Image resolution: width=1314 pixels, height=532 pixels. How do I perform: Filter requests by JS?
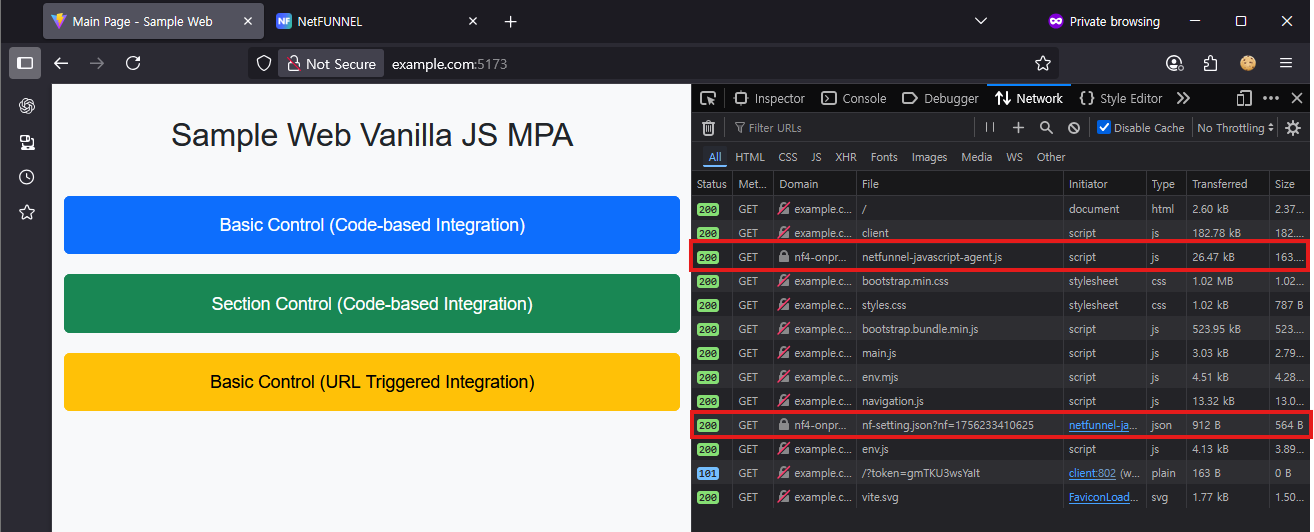[816, 157]
